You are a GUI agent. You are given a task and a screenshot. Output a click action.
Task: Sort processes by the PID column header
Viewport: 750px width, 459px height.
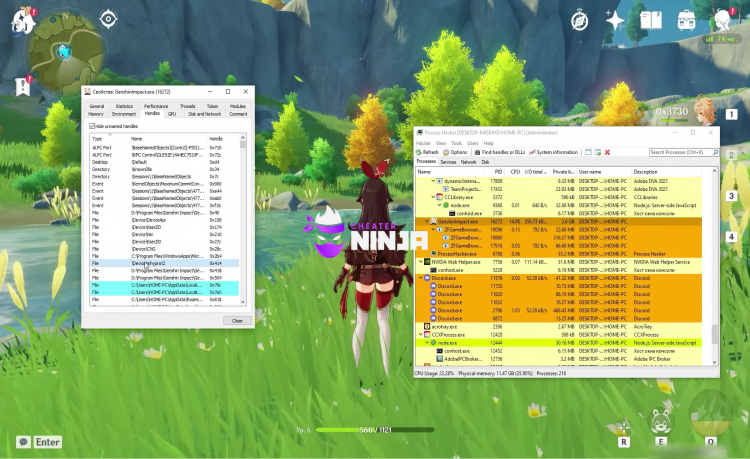pos(496,172)
